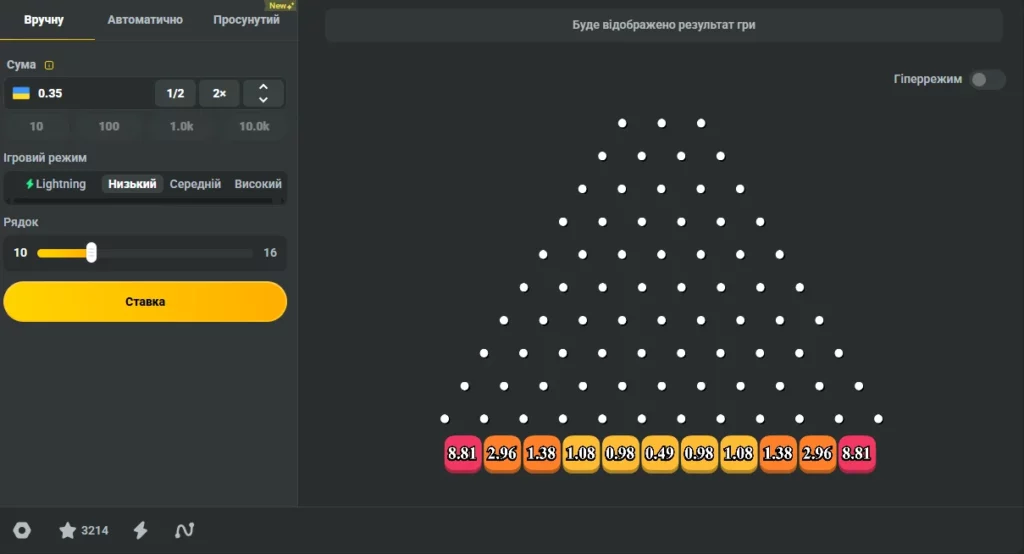Click the game result banner
Viewport: 1024px width, 554px height.
[x=664, y=25]
